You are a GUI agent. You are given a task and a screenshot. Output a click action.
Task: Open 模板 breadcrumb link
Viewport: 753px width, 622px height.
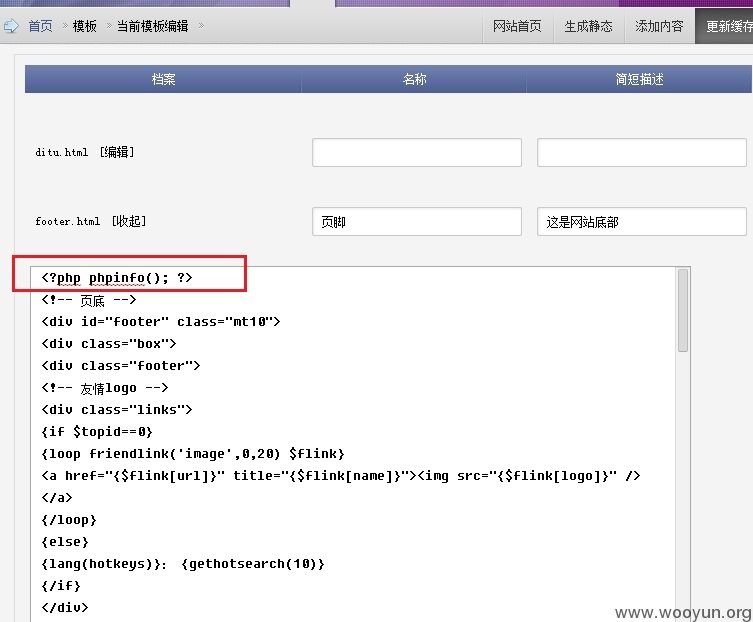tap(85, 26)
